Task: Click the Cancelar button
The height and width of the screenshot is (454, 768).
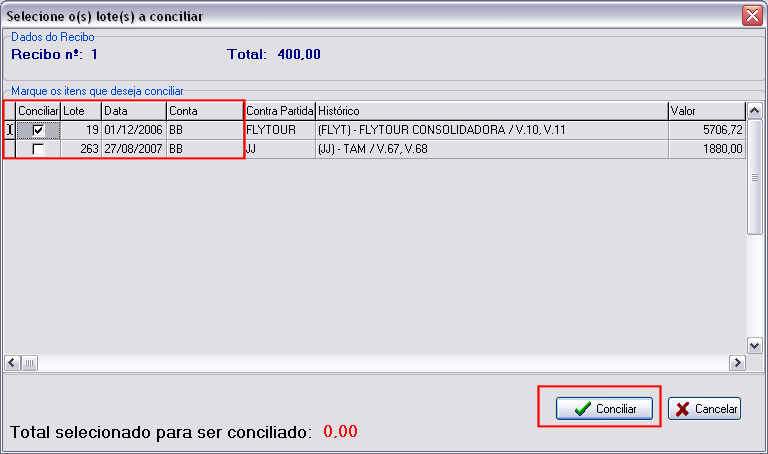Action: [x=704, y=408]
